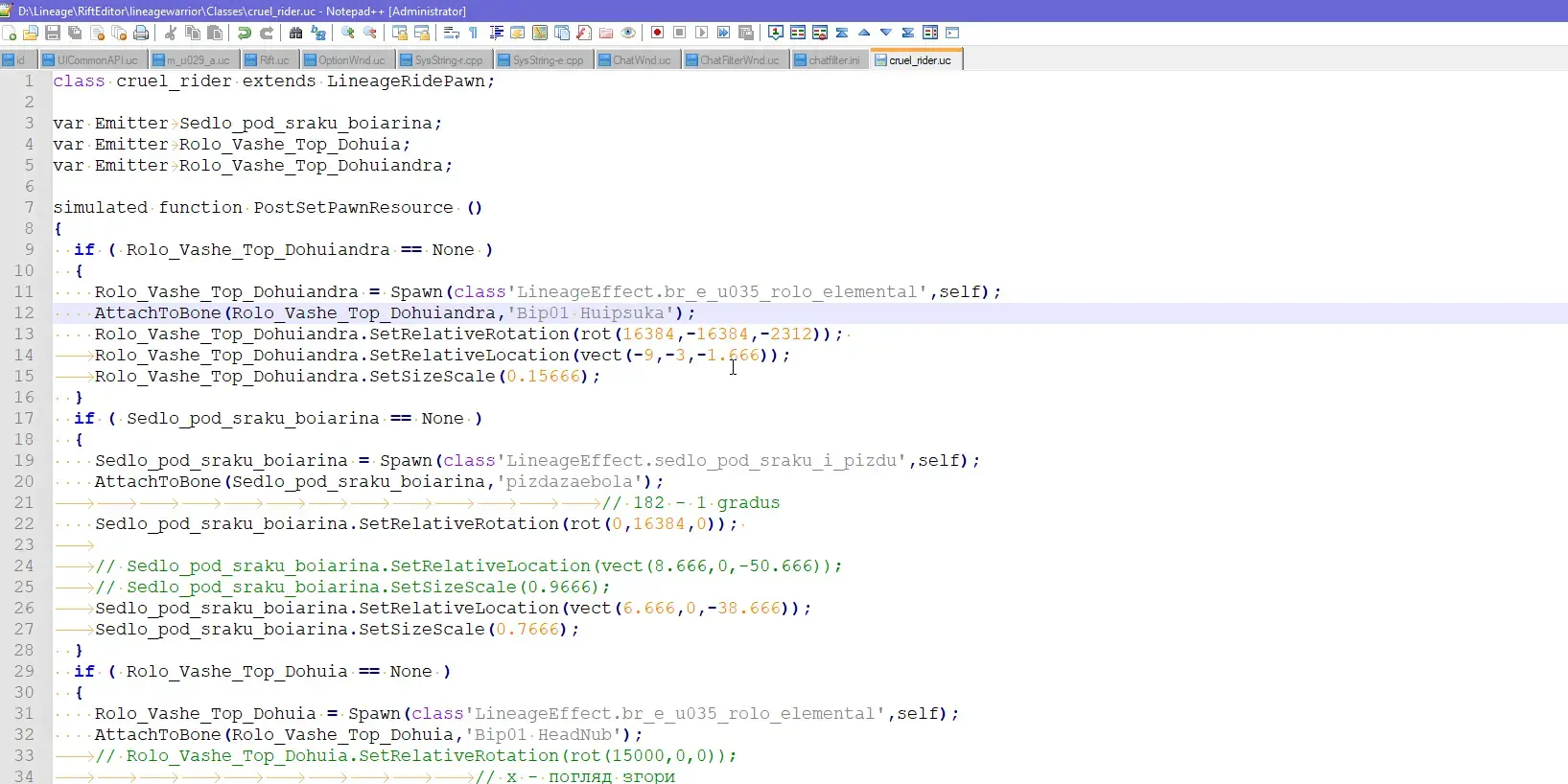Click the Paste clipboard icon
Screen dimensions: 1568x784
(x=215, y=33)
